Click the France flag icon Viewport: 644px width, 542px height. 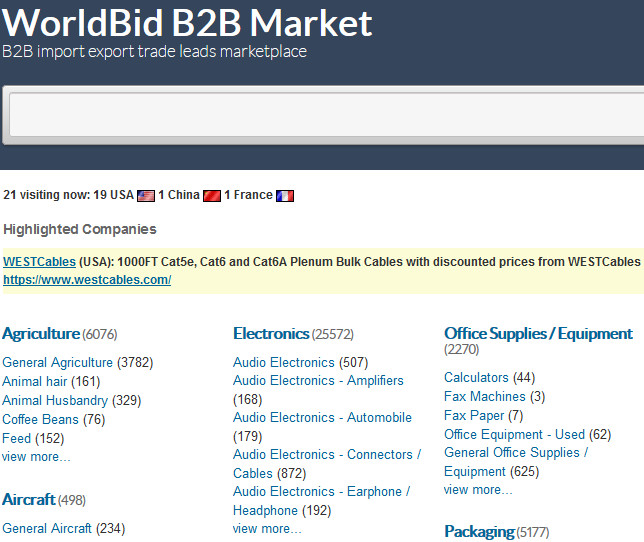click(285, 196)
